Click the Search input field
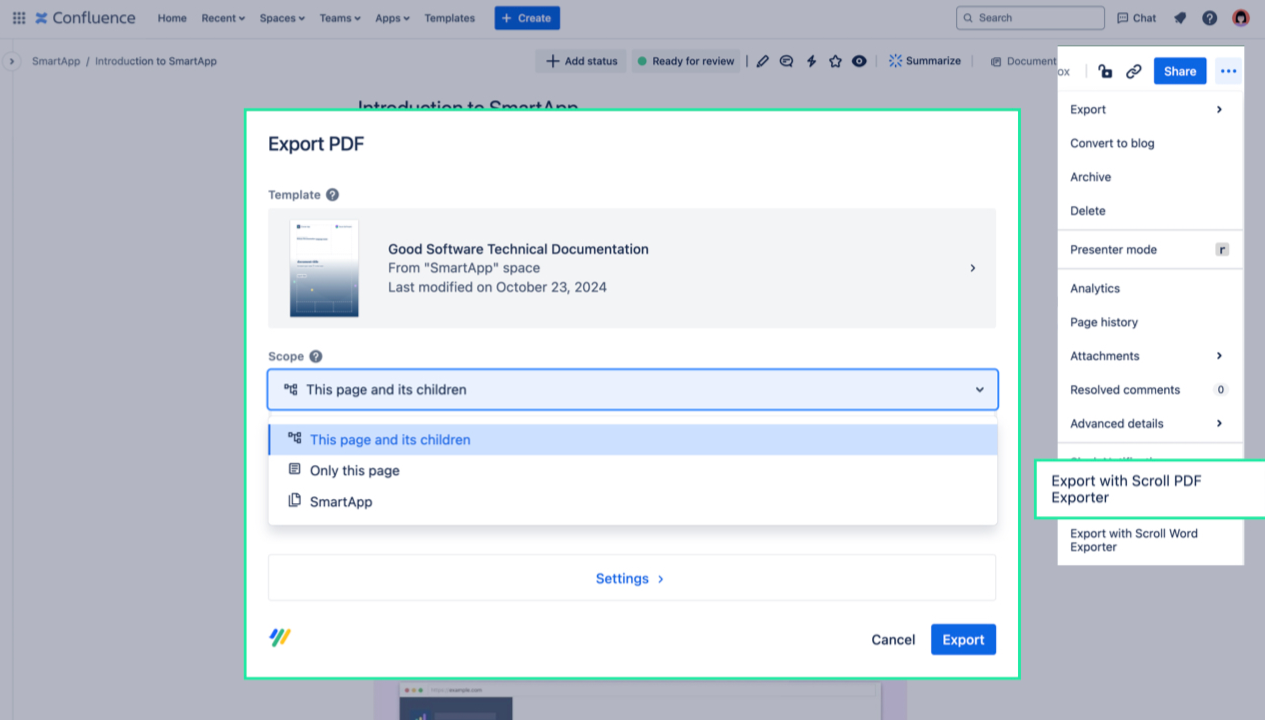 (1030, 18)
